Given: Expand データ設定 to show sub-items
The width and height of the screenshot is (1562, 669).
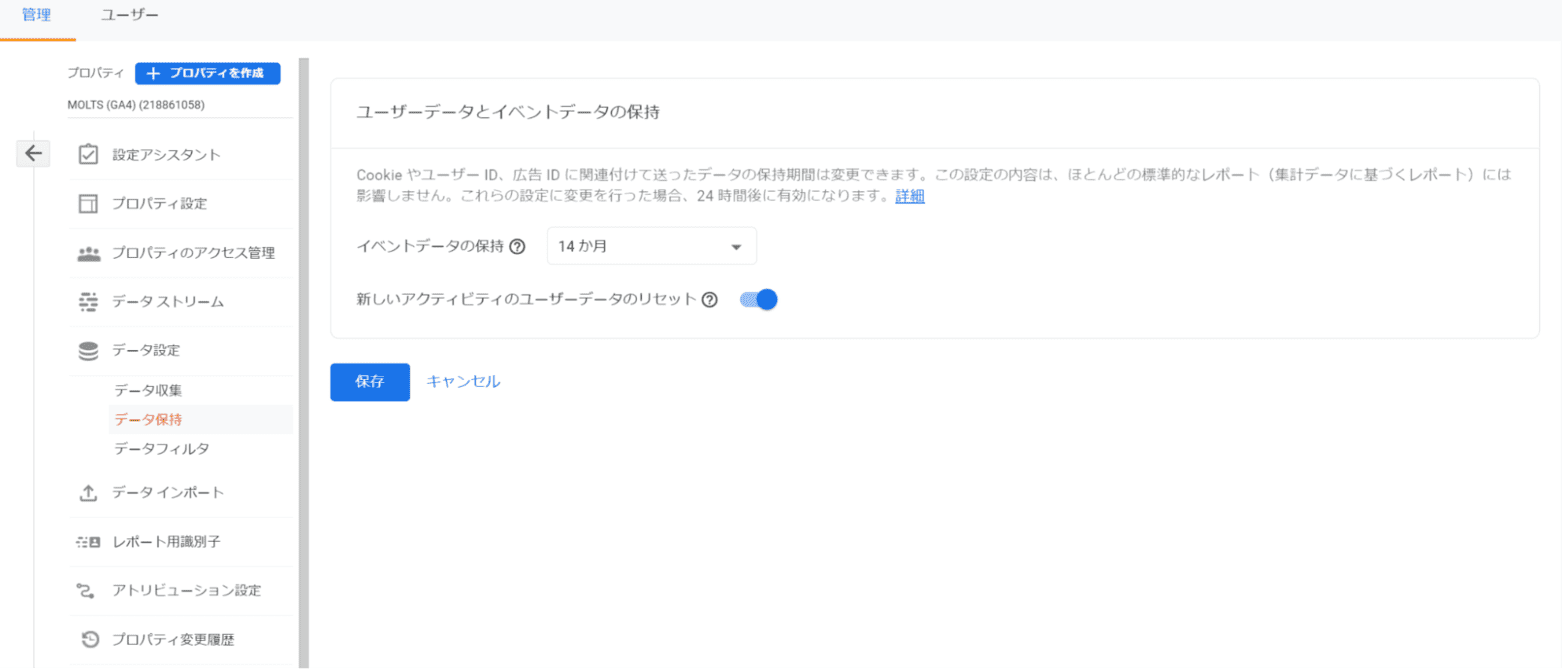Looking at the screenshot, I should point(160,350).
